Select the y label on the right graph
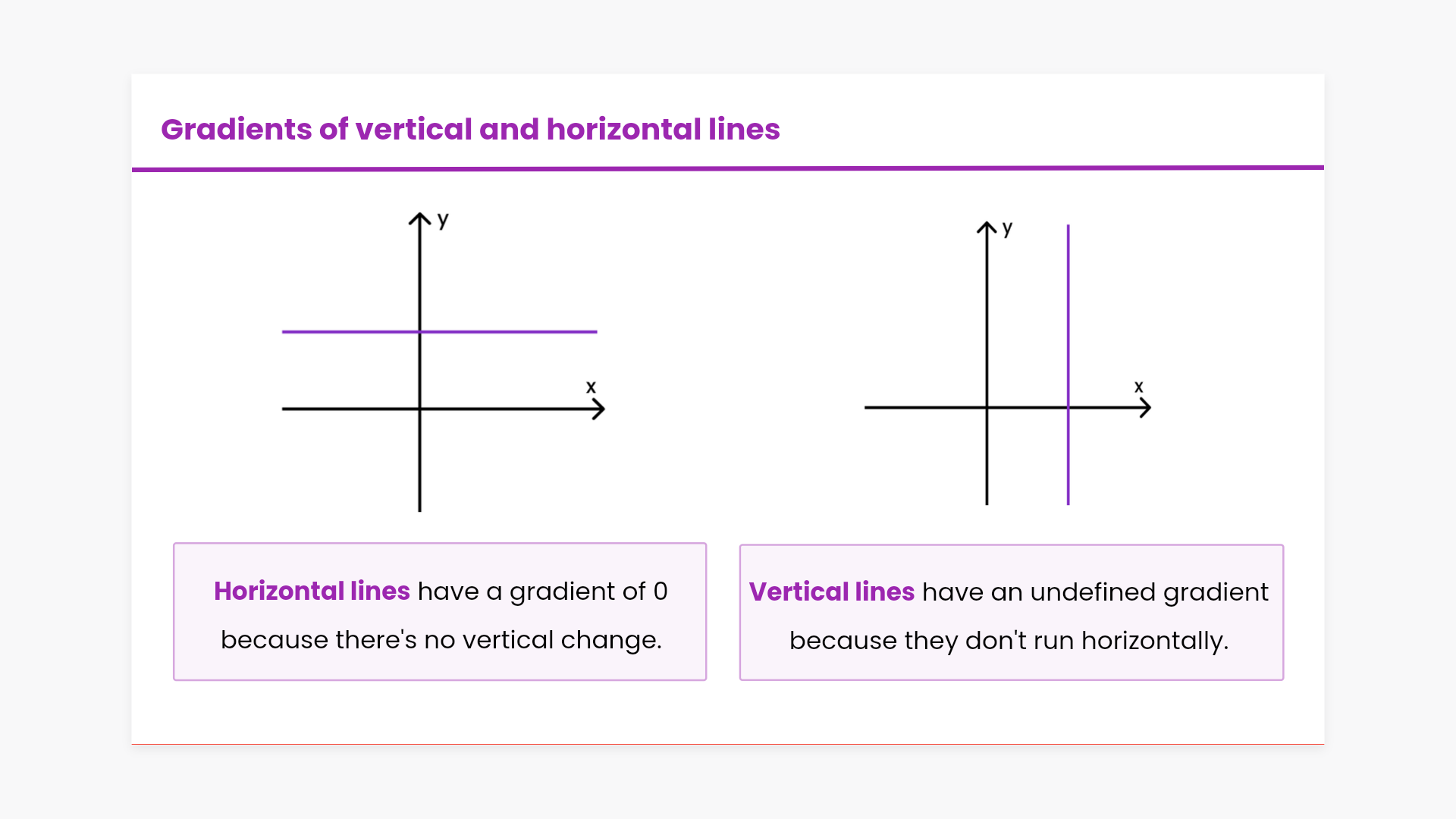This screenshot has height=819, width=1456. [x=1007, y=228]
